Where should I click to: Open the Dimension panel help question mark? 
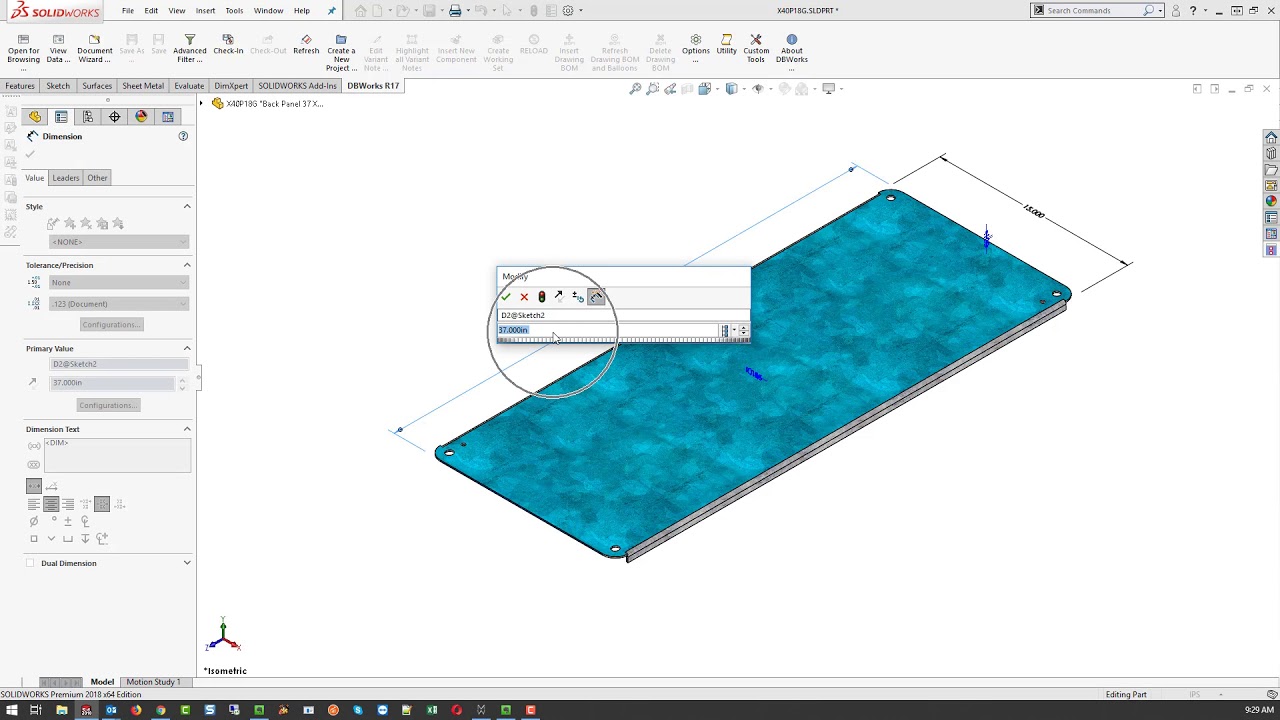pos(183,136)
